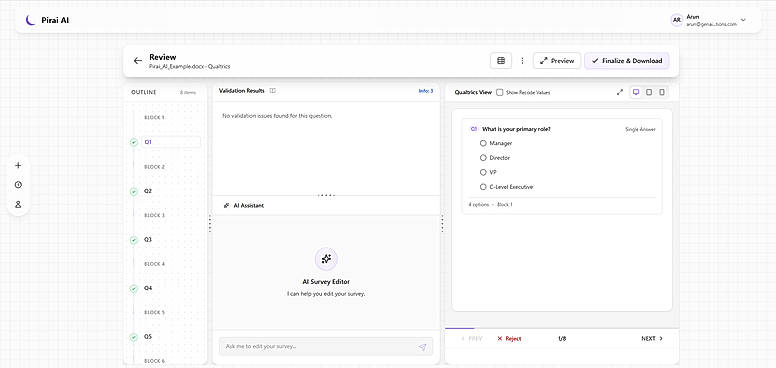
Task: Click the OUTLINE panel heading
Action: 144,92
